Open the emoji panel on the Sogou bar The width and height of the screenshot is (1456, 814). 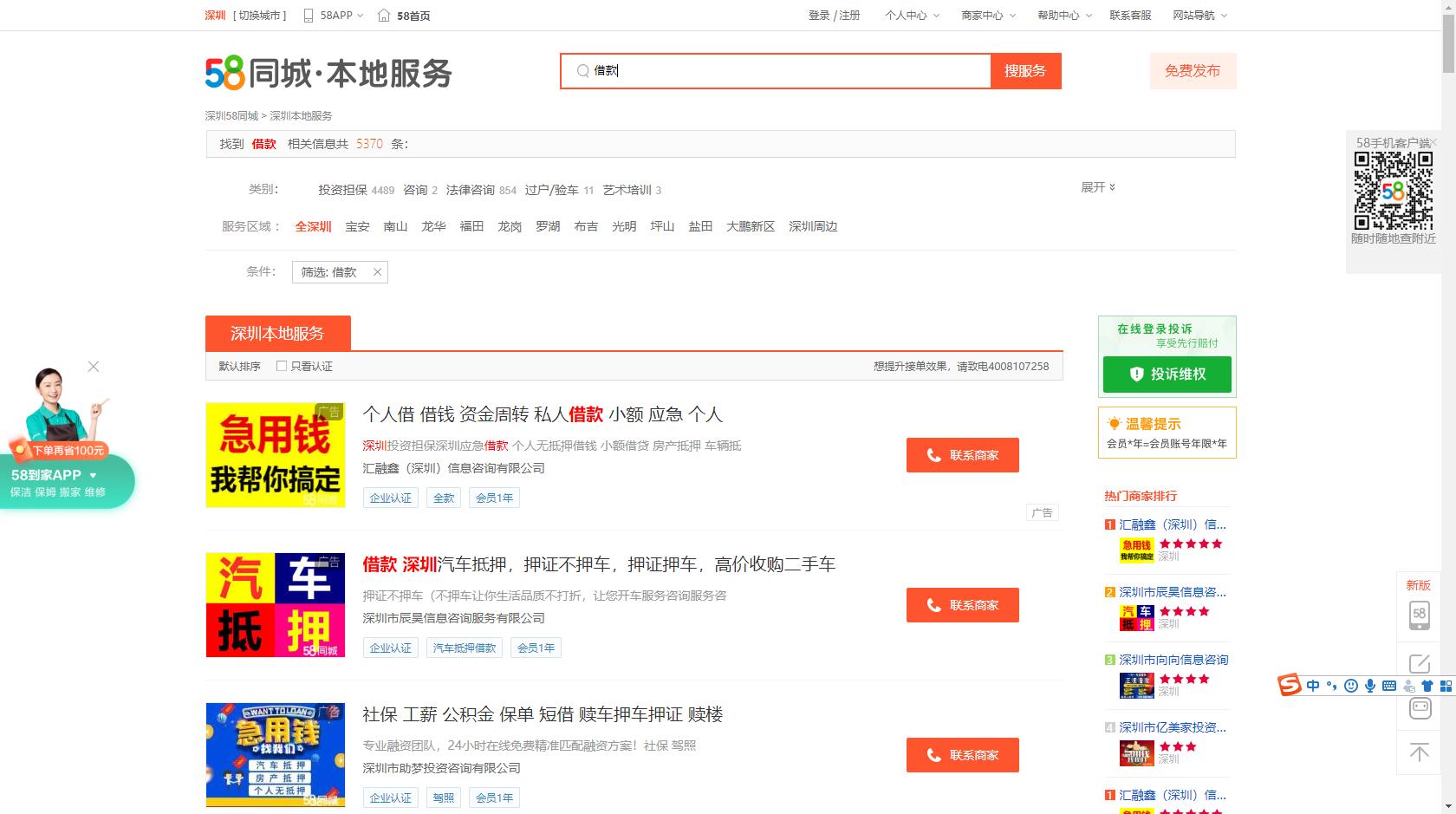point(1352,686)
